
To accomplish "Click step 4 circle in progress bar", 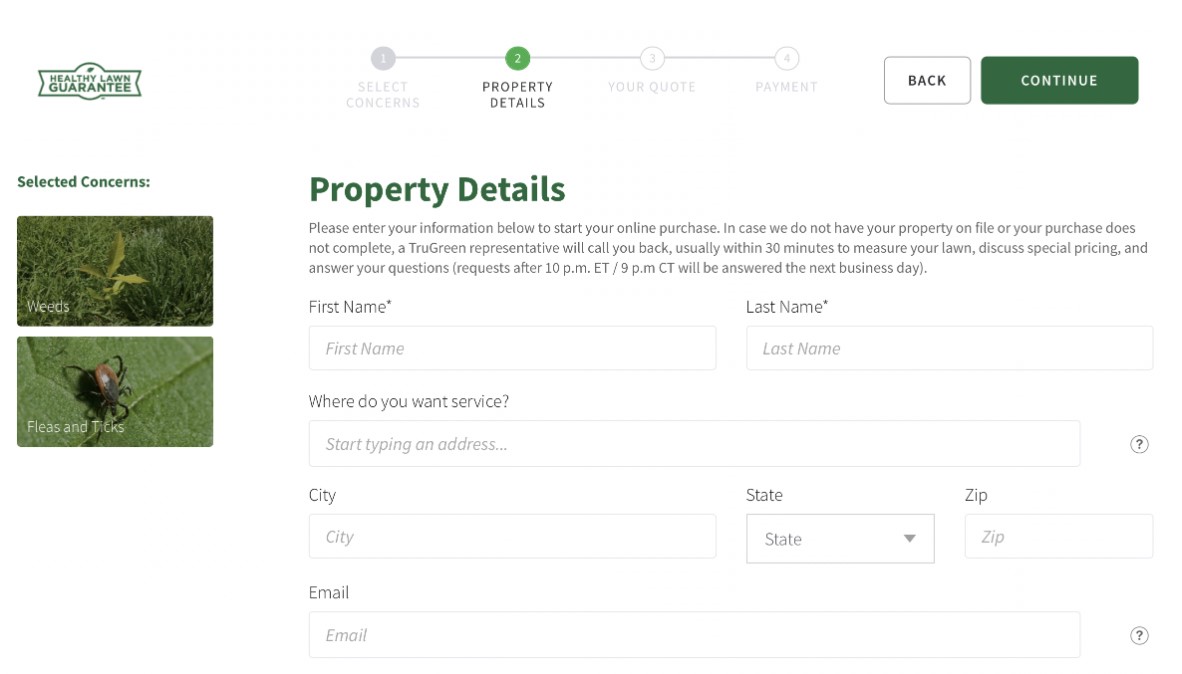I will [787, 58].
